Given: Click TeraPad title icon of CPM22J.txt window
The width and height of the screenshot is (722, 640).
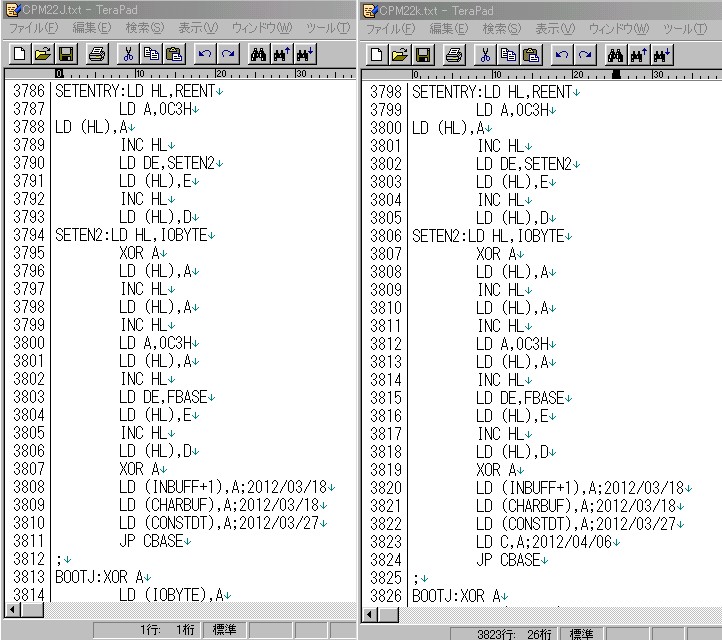Looking at the screenshot, I should click(x=12, y=10).
